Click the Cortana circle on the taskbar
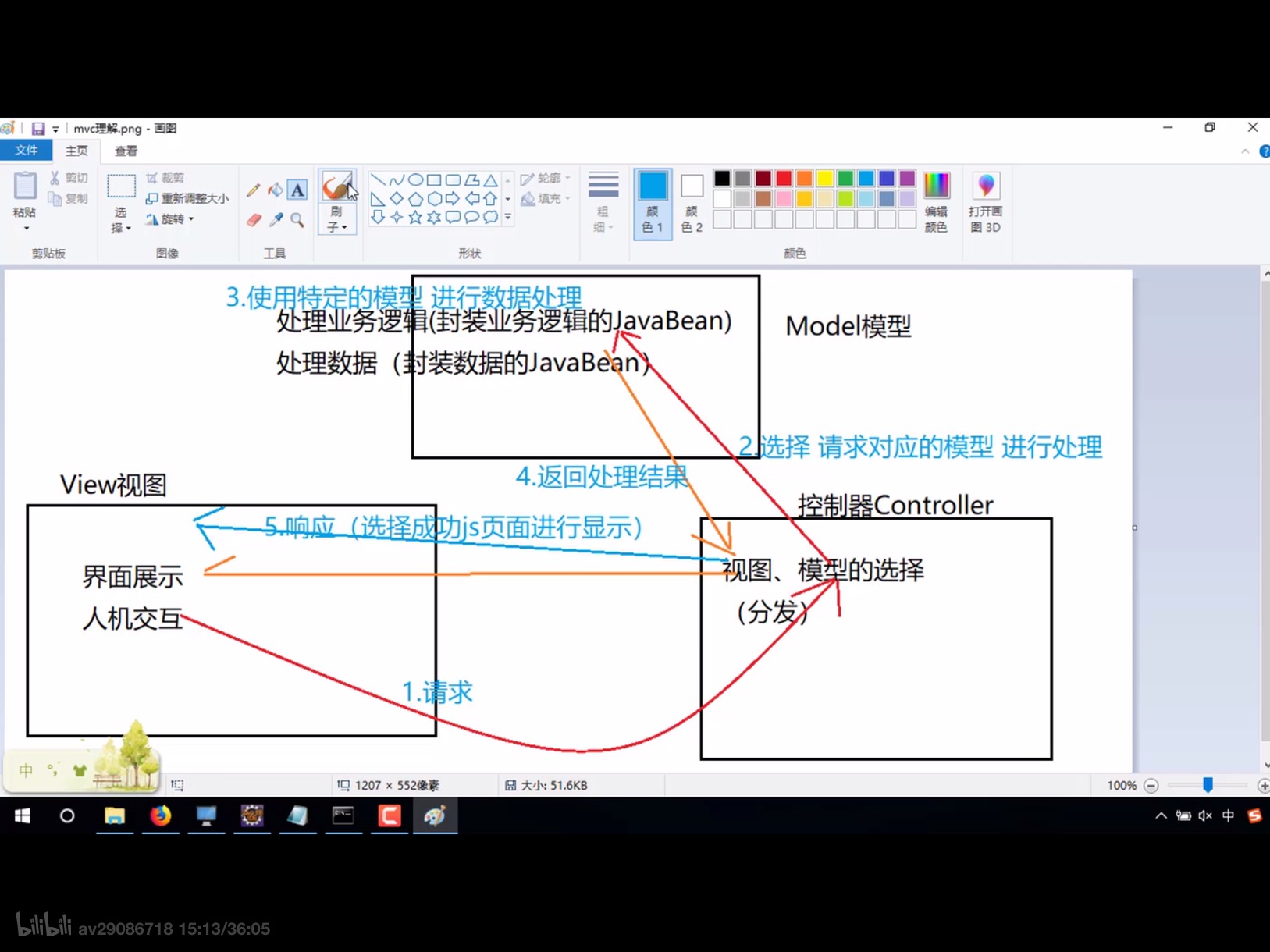 [x=67, y=815]
